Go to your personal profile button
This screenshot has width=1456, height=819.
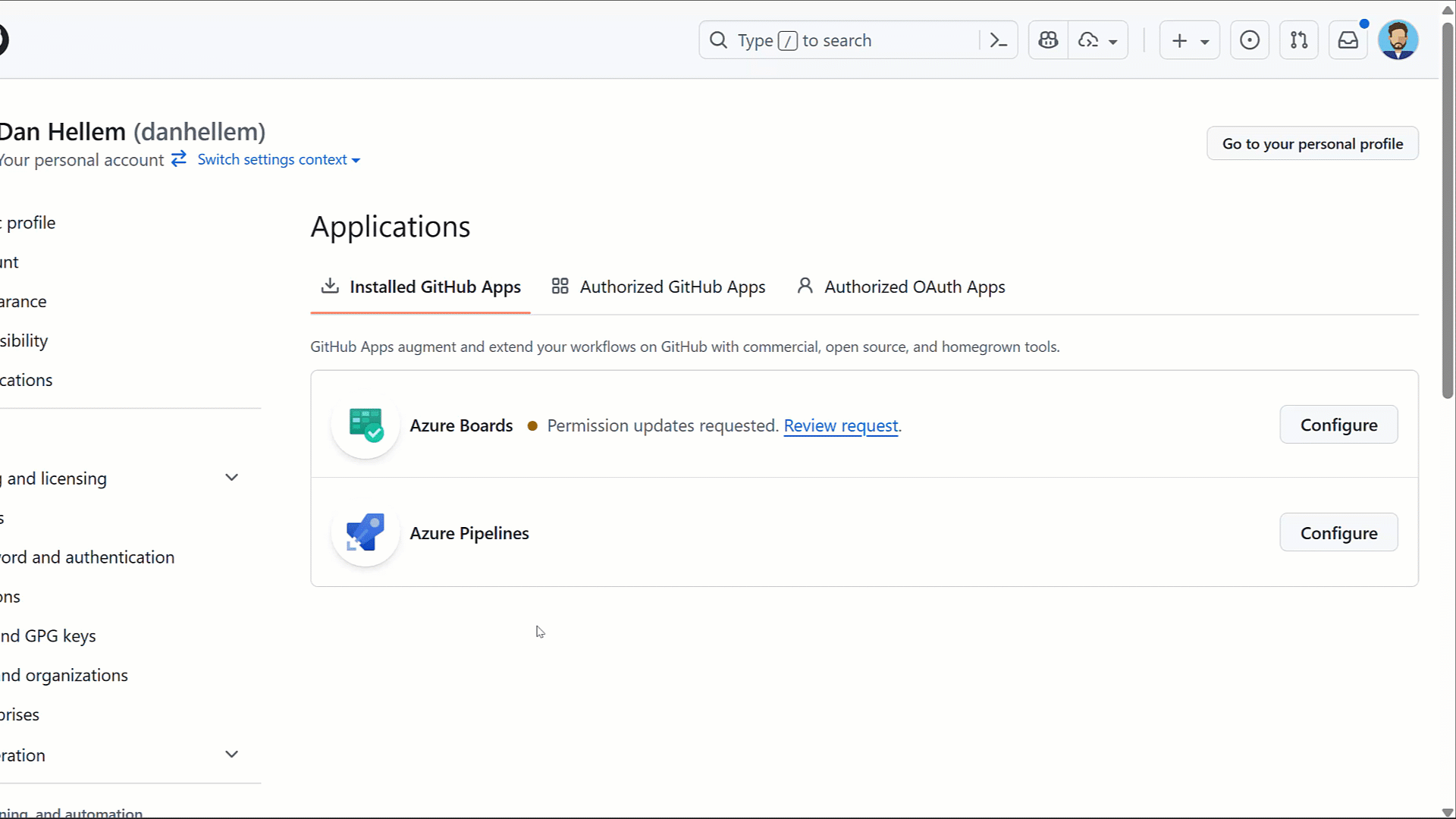click(1313, 143)
